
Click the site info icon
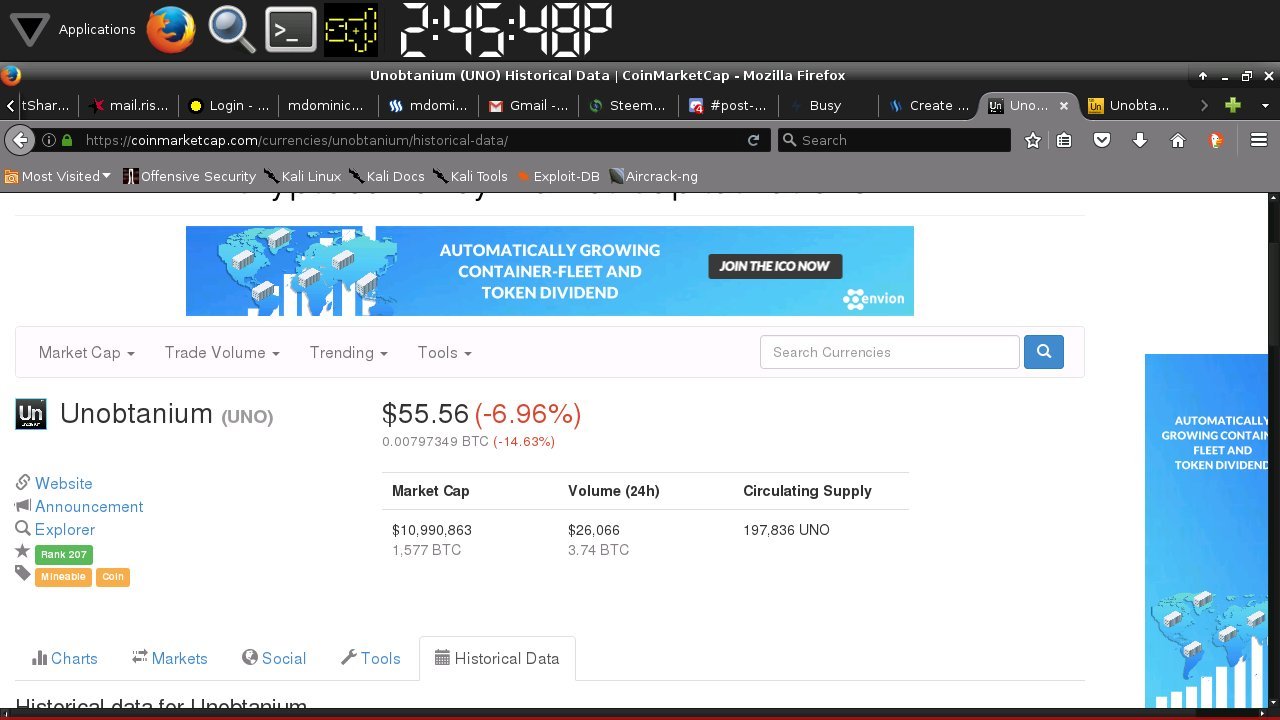click(x=48, y=140)
